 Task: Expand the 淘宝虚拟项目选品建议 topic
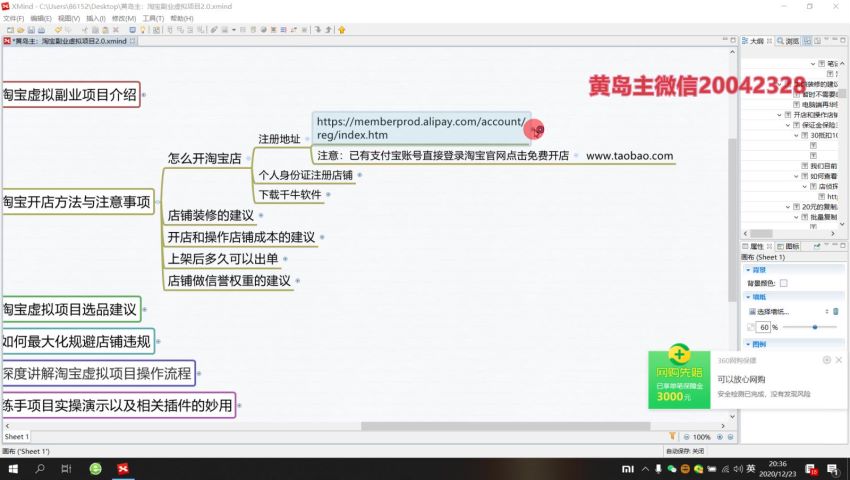pyautogui.click(x=145, y=310)
